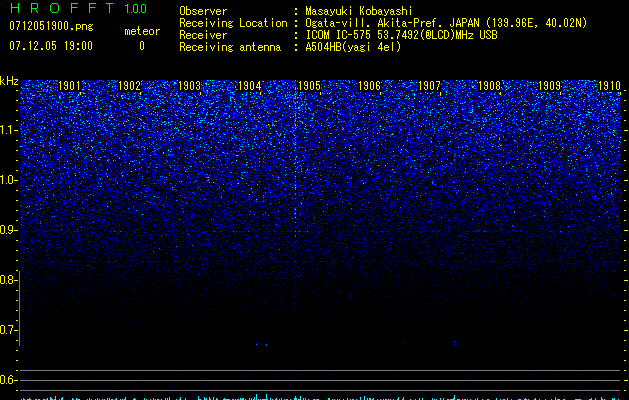
Task: Click the 1901 time marker
Action: click(69, 86)
